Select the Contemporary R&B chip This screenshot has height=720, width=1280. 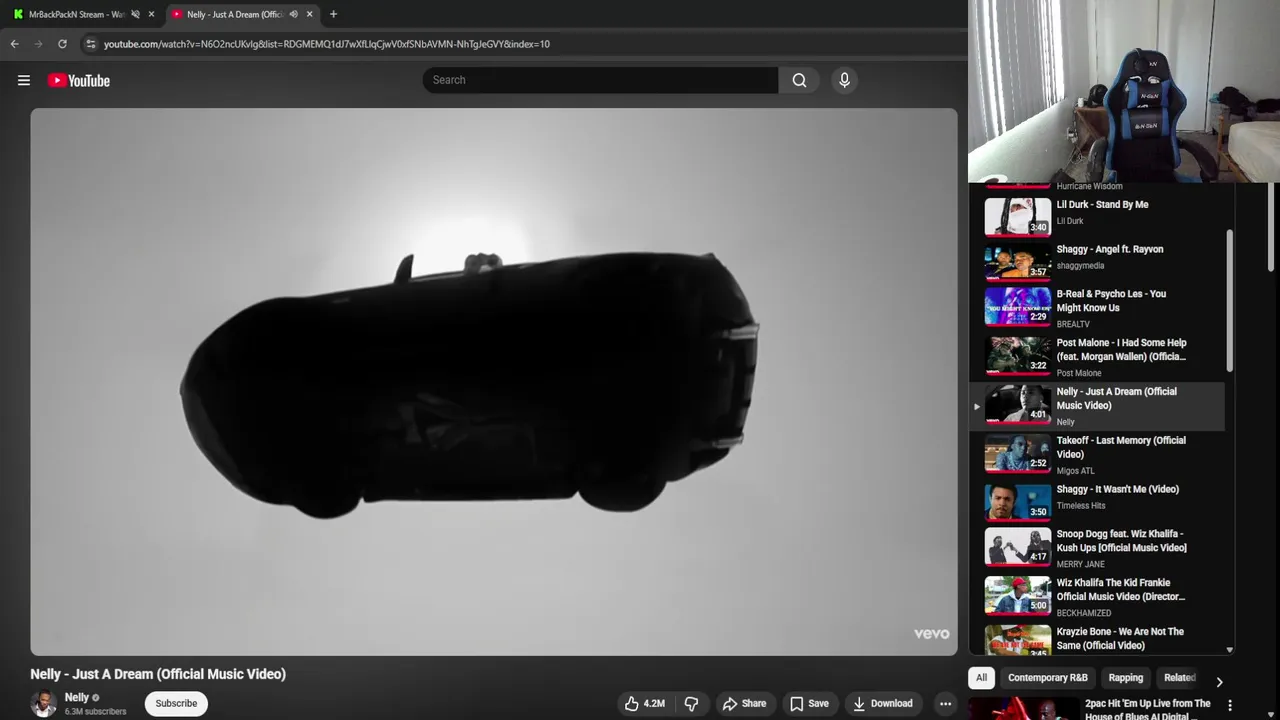(x=1047, y=678)
